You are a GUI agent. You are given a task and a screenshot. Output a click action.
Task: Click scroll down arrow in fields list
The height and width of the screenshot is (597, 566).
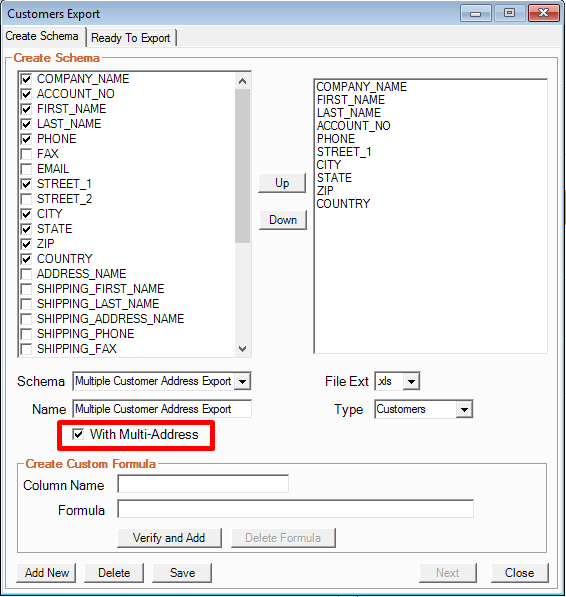242,348
